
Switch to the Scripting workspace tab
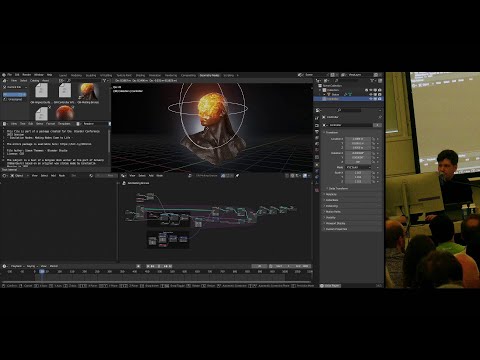[229, 75]
